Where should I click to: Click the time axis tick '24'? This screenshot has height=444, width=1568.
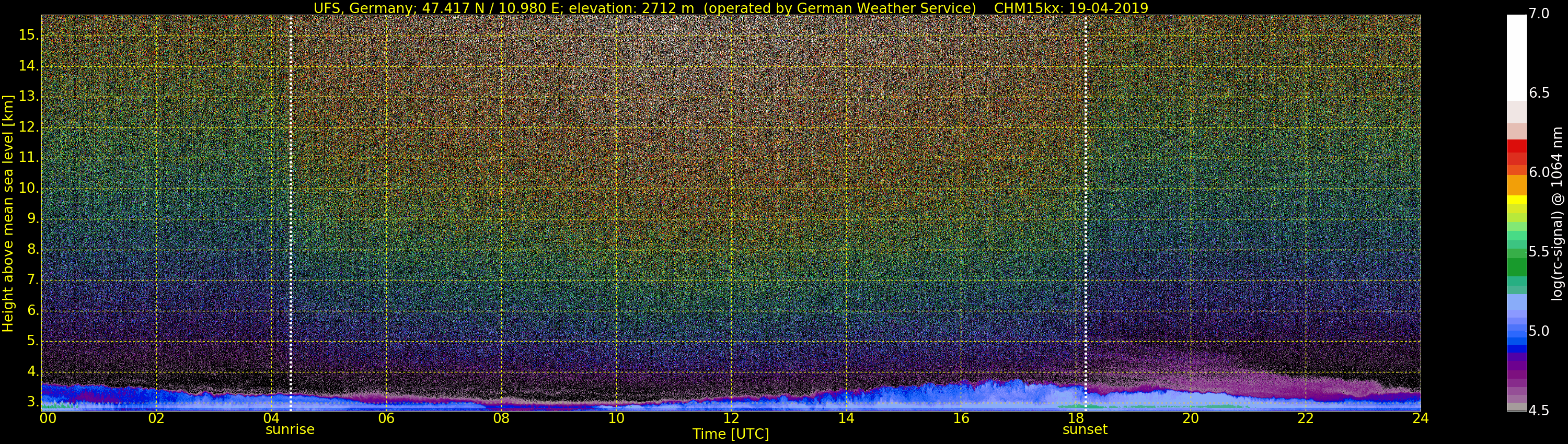1421,418
